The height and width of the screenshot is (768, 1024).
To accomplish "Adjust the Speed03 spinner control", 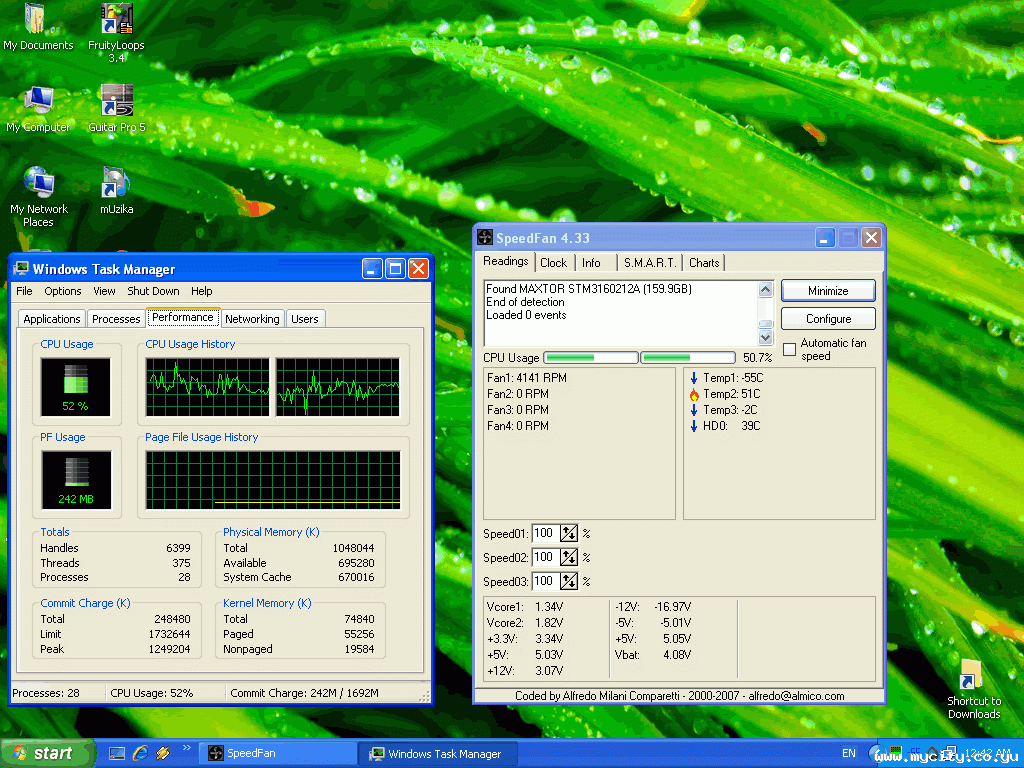I will [x=569, y=582].
